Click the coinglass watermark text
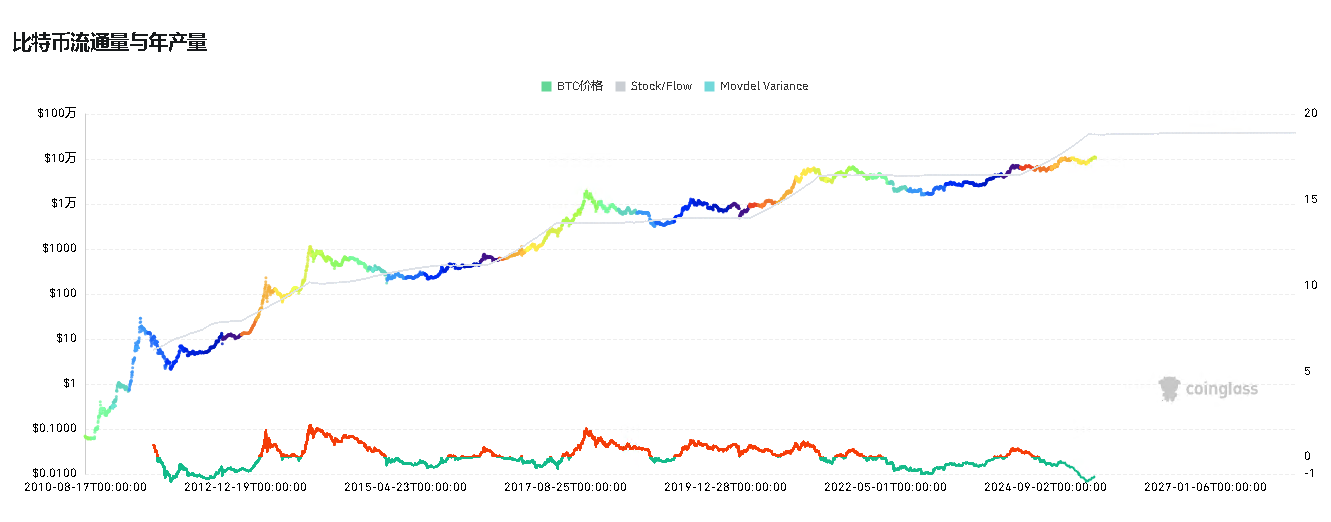Screen dimensions: 1331x522 coord(1221,389)
